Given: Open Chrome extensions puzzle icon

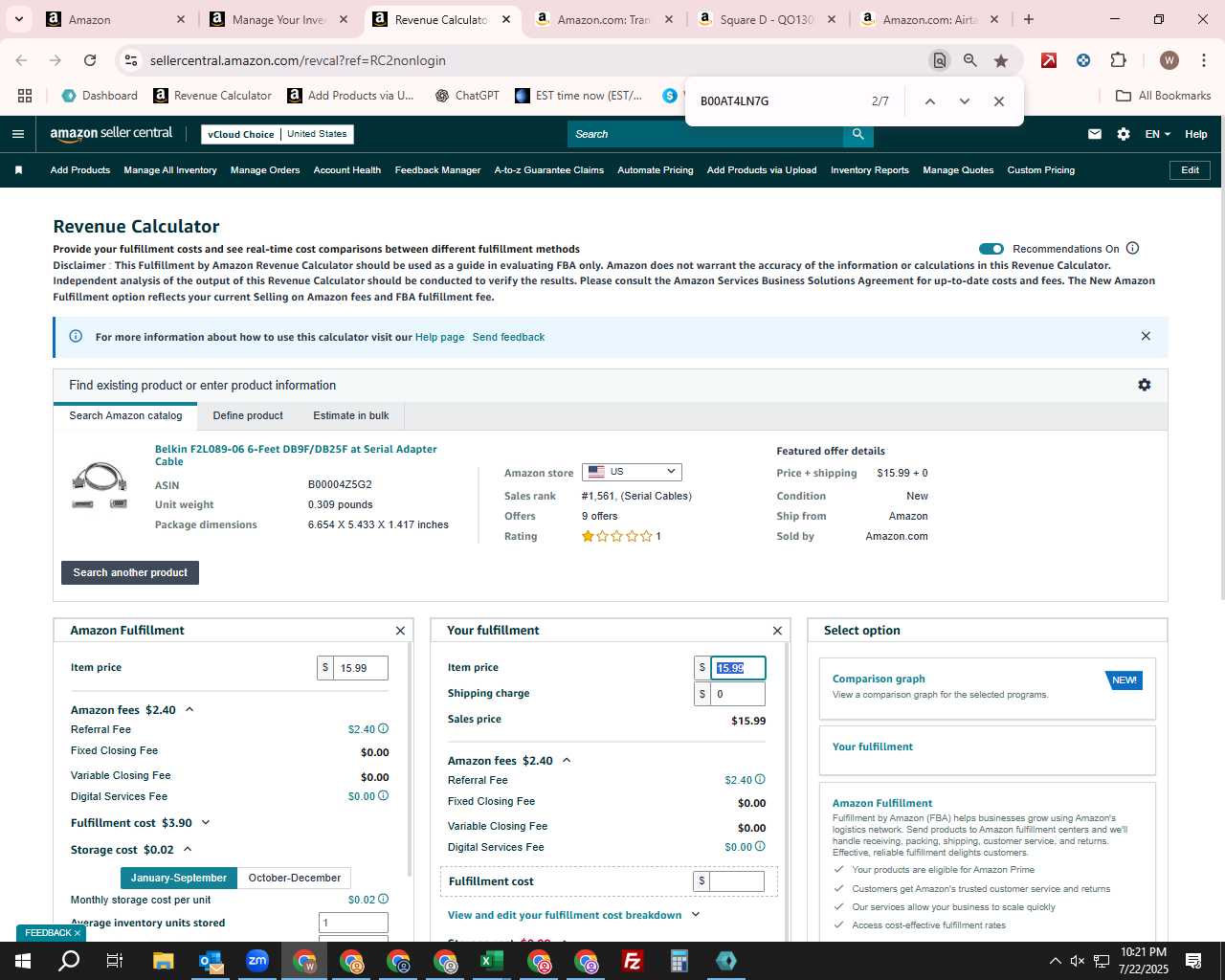Looking at the screenshot, I should coord(1118,60).
